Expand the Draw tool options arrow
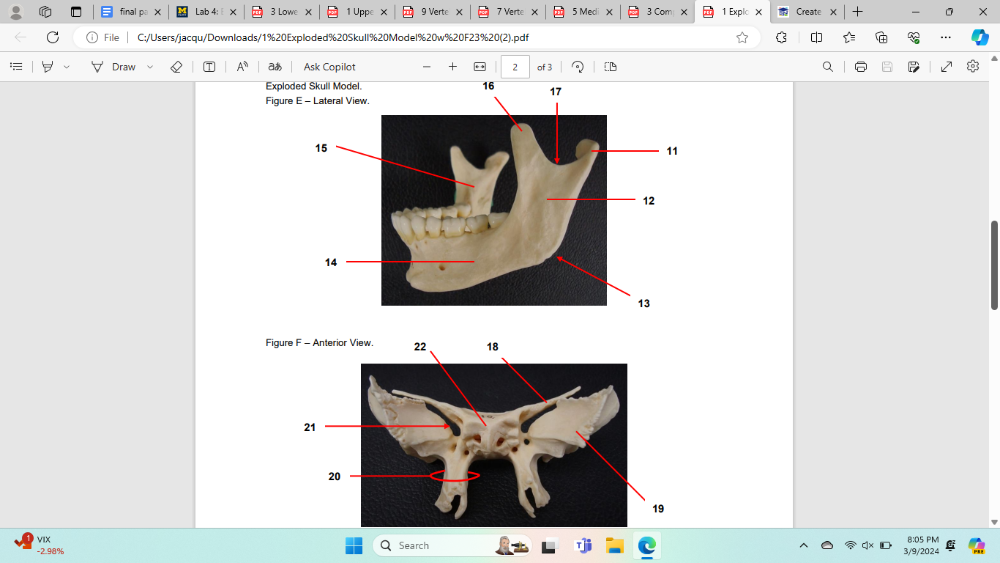The image size is (1000, 563). point(150,67)
